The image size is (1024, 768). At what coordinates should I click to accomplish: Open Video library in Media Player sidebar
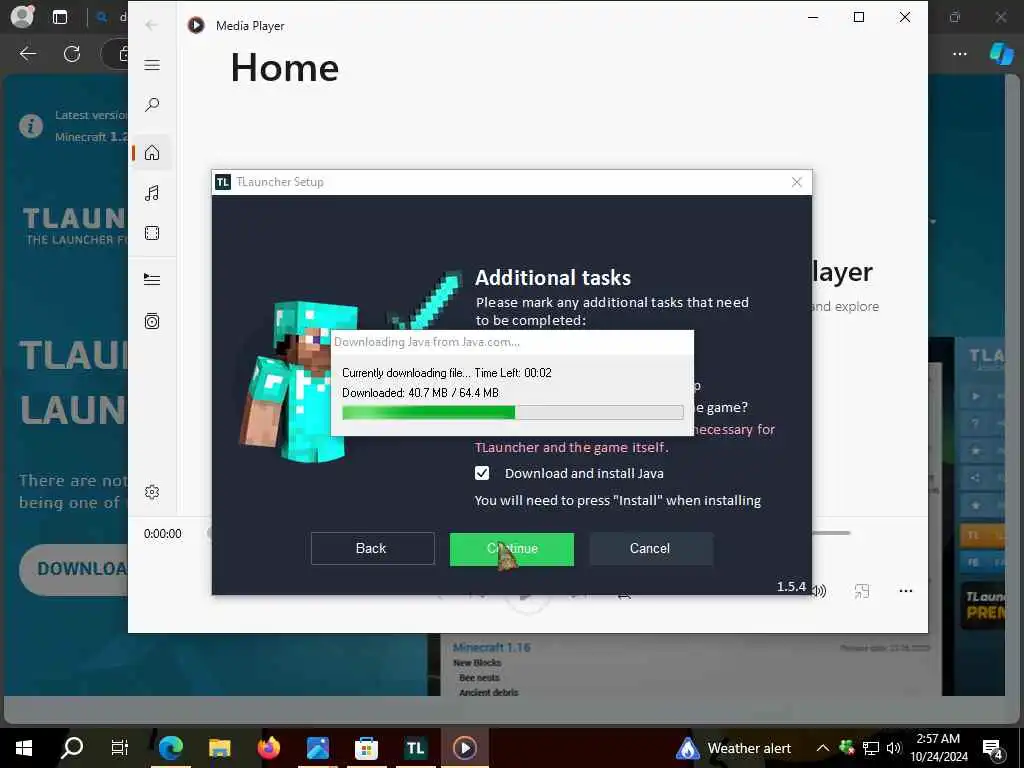click(x=152, y=233)
